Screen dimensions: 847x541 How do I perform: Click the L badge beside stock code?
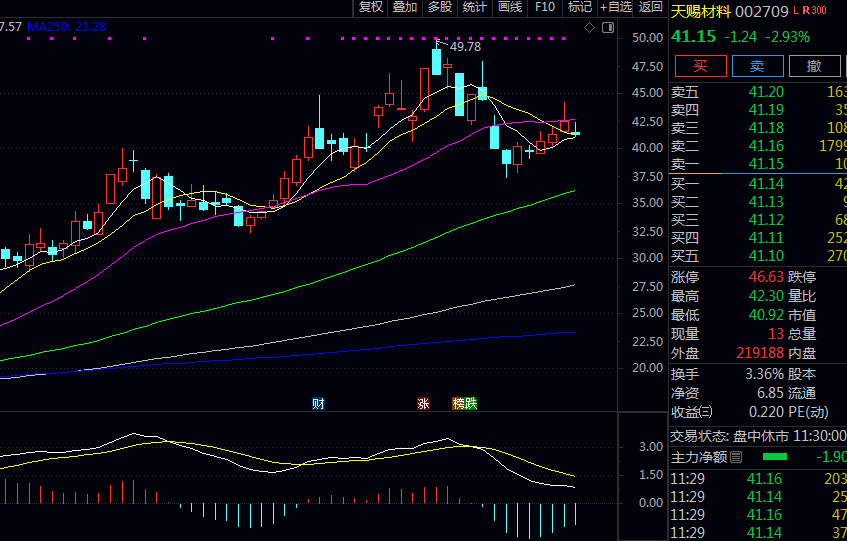[796, 10]
